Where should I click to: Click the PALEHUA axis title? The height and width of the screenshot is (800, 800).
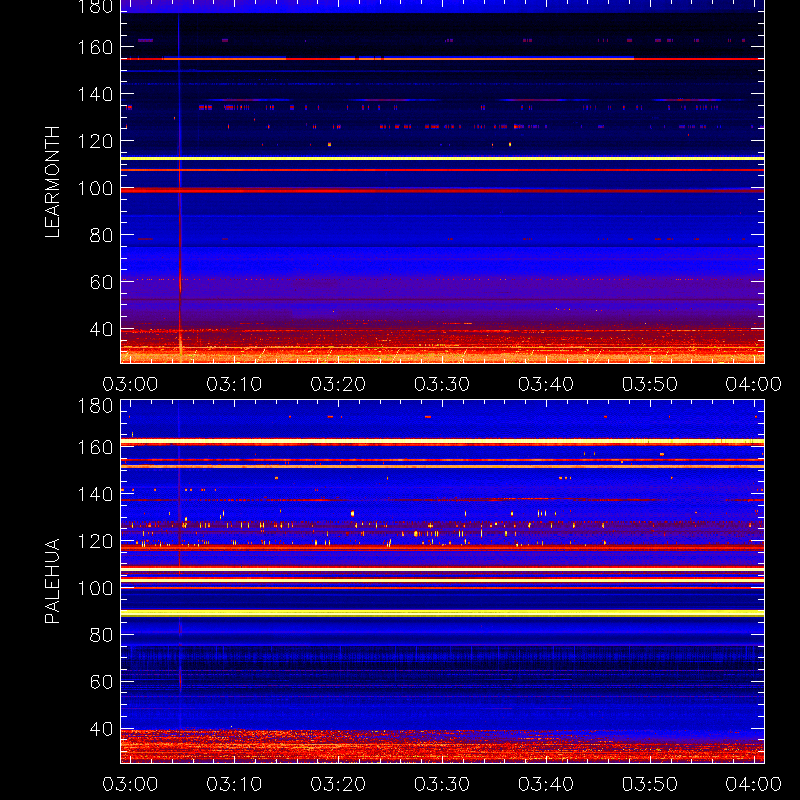(x=53, y=581)
